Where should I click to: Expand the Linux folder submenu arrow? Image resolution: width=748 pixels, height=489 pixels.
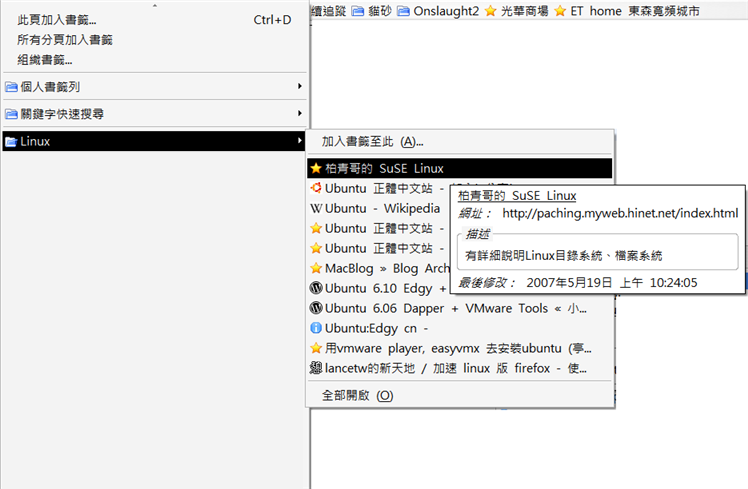coord(300,141)
